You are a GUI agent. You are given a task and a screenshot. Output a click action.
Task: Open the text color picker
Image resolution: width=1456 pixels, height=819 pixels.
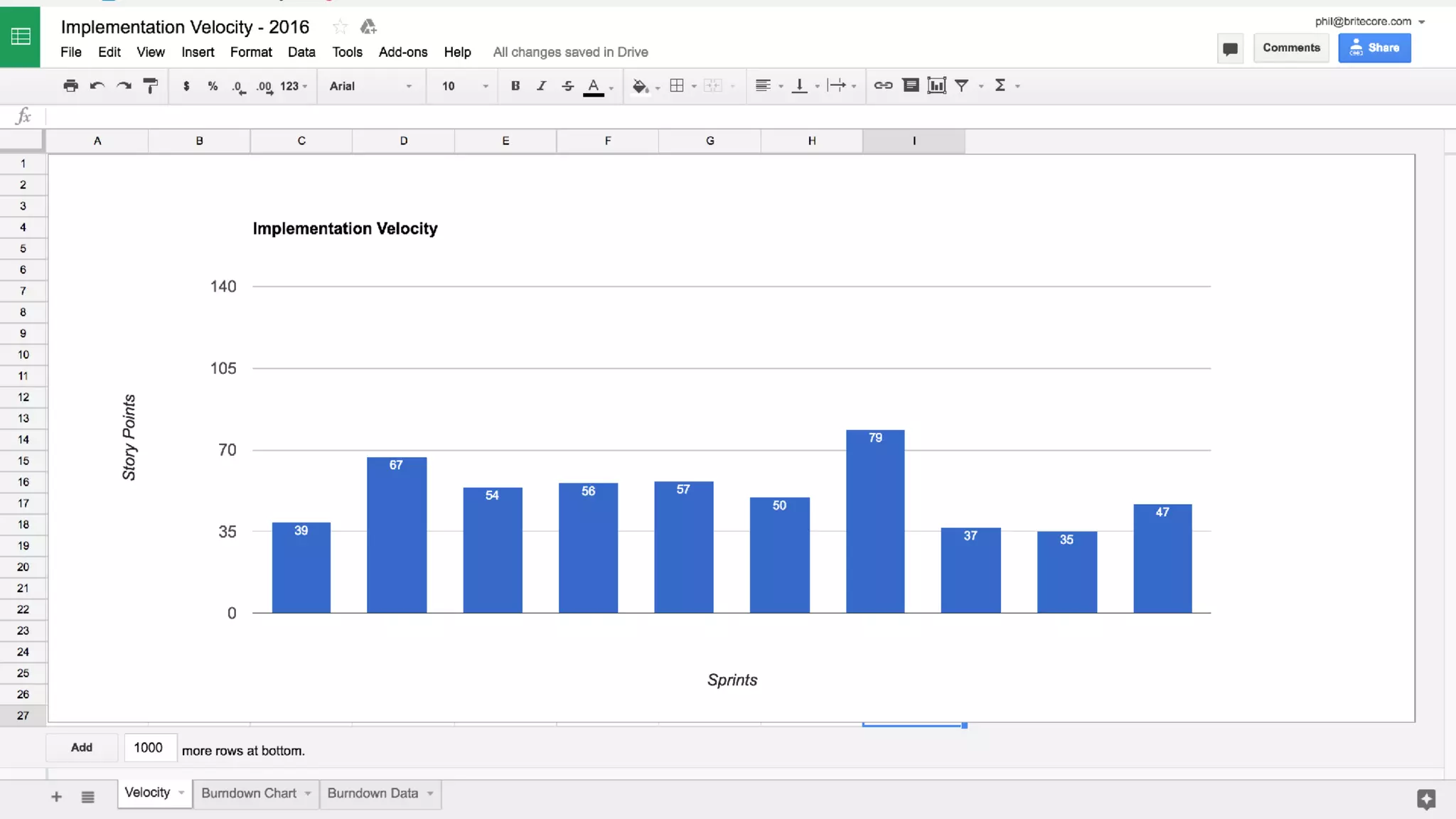[594, 86]
